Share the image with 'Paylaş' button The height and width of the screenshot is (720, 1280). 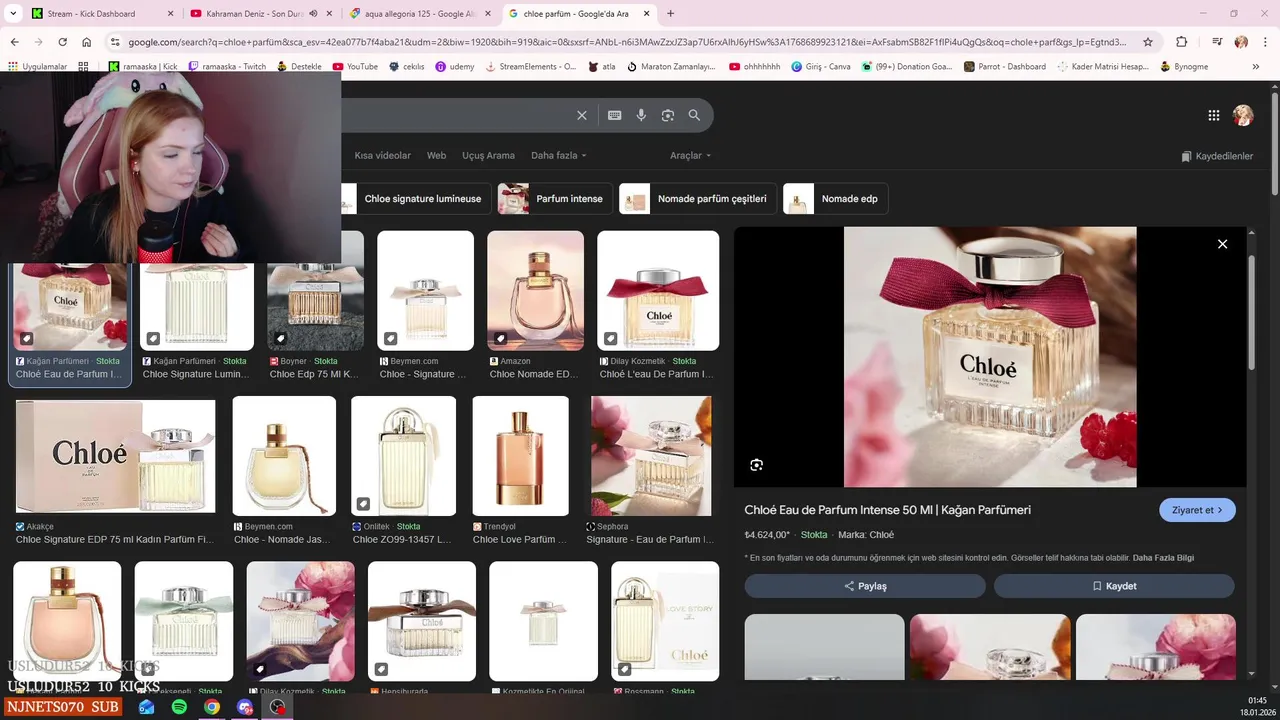(x=865, y=586)
